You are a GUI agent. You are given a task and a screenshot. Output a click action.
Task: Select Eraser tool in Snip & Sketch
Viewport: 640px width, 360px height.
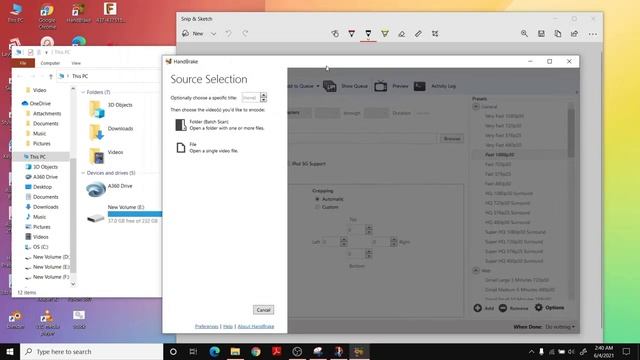[x=402, y=33]
